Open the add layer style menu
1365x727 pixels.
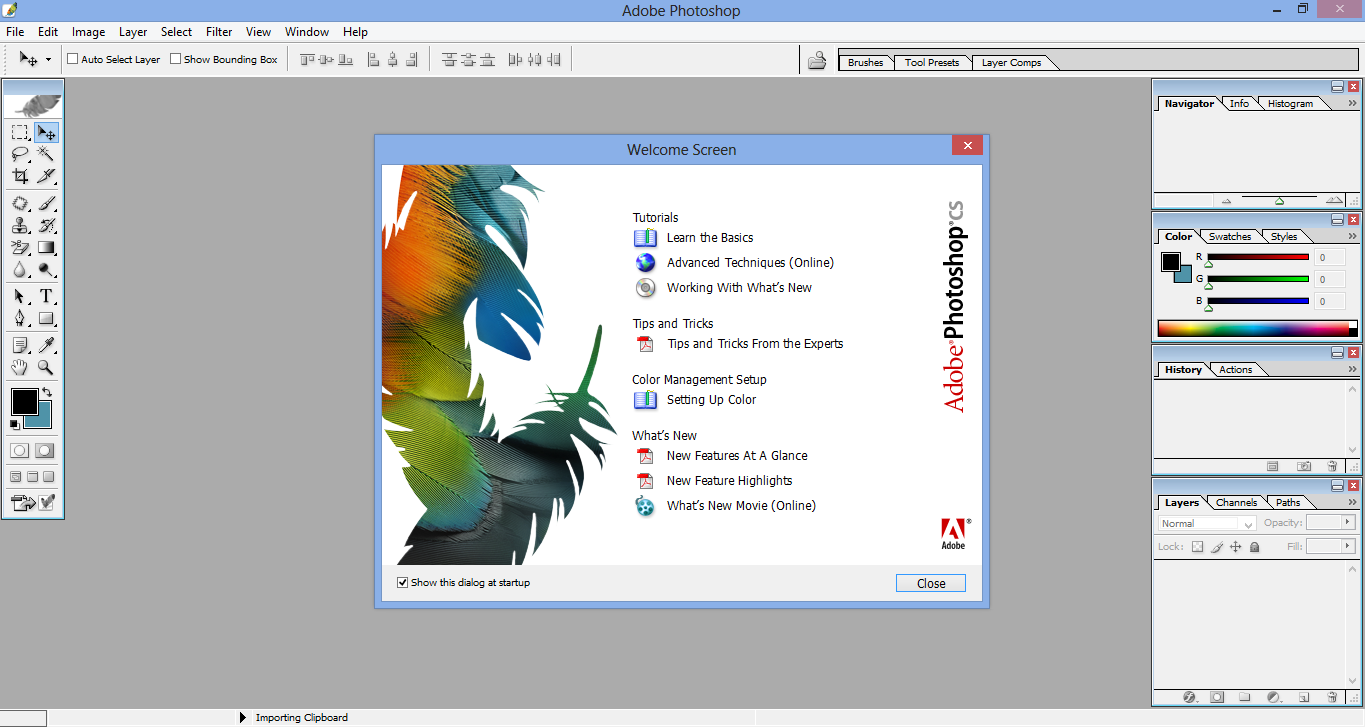pyautogui.click(x=1189, y=696)
